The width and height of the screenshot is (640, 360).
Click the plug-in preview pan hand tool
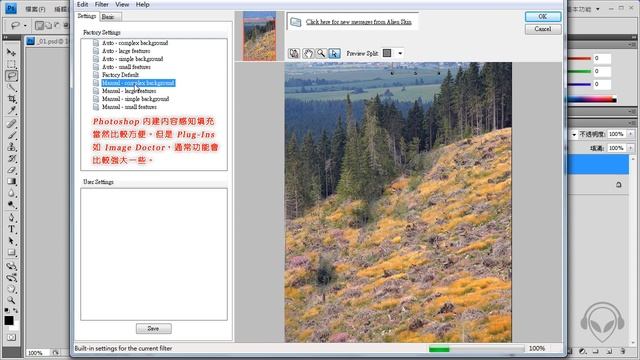[308, 53]
